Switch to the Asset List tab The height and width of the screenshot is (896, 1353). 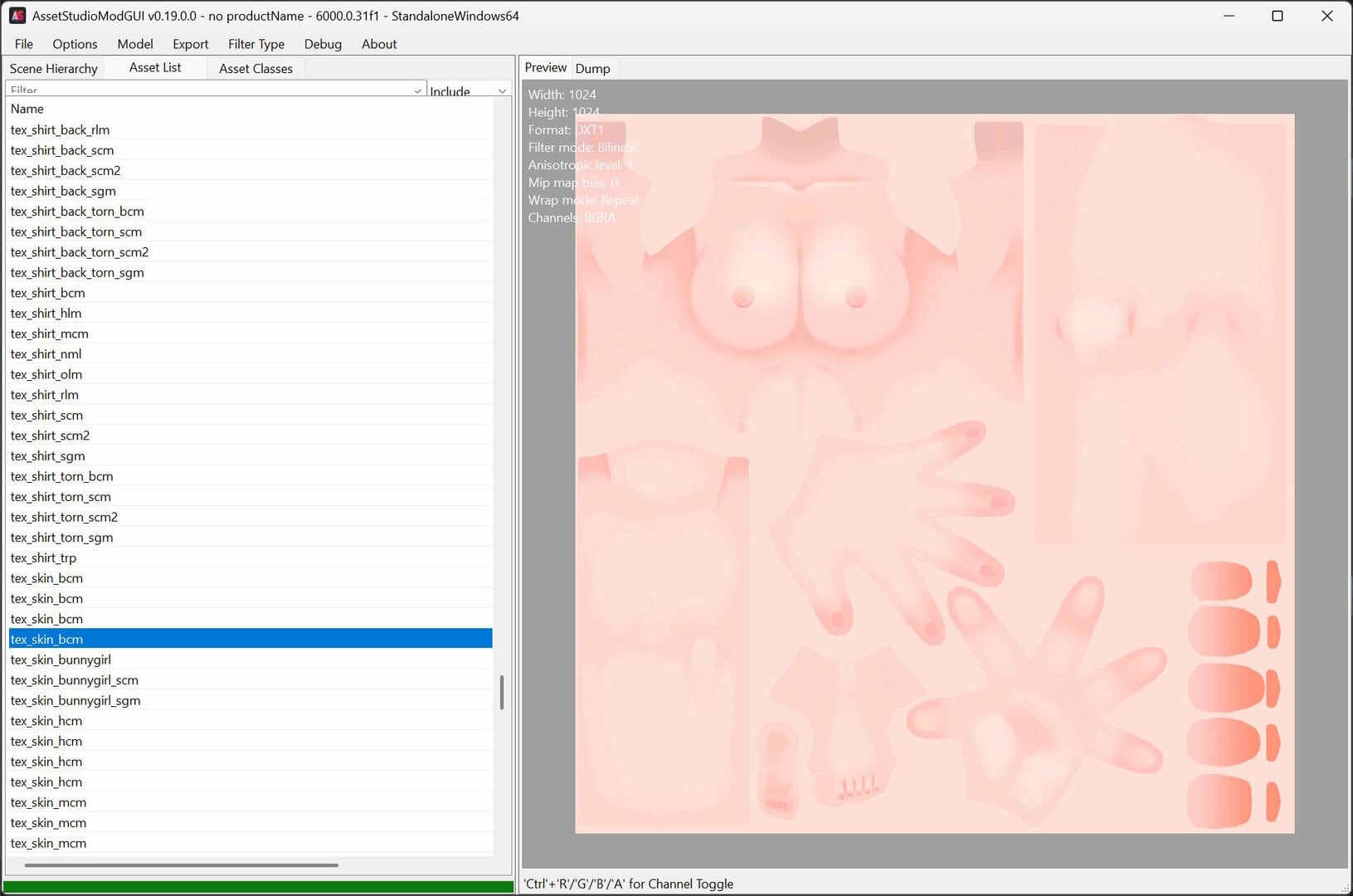coord(155,67)
